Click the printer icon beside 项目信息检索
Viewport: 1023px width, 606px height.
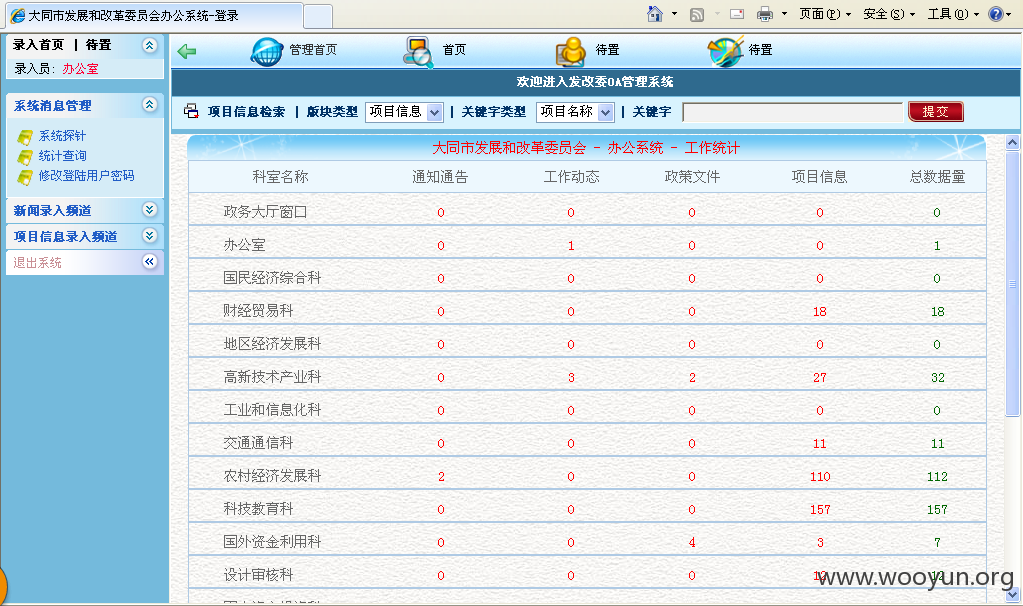tap(191, 112)
